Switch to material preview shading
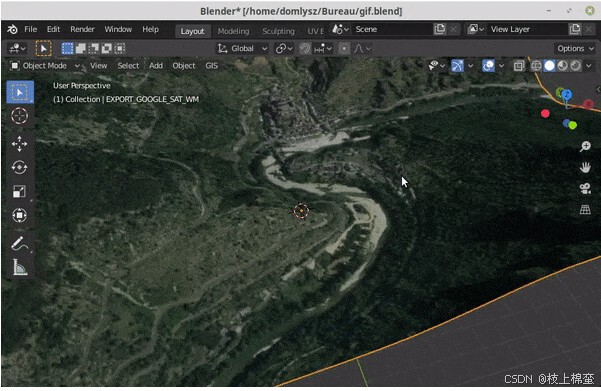This screenshot has width=601, height=391. coord(562,66)
